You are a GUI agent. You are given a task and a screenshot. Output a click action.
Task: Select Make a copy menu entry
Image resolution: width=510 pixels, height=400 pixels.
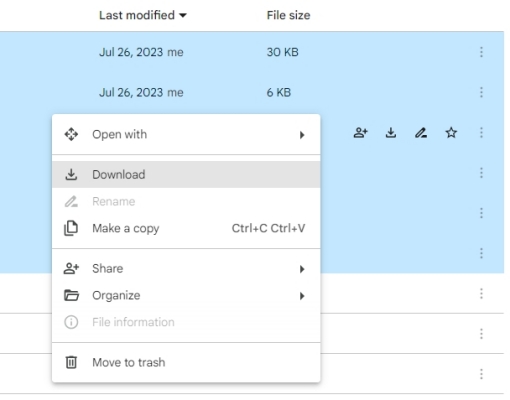point(186,228)
